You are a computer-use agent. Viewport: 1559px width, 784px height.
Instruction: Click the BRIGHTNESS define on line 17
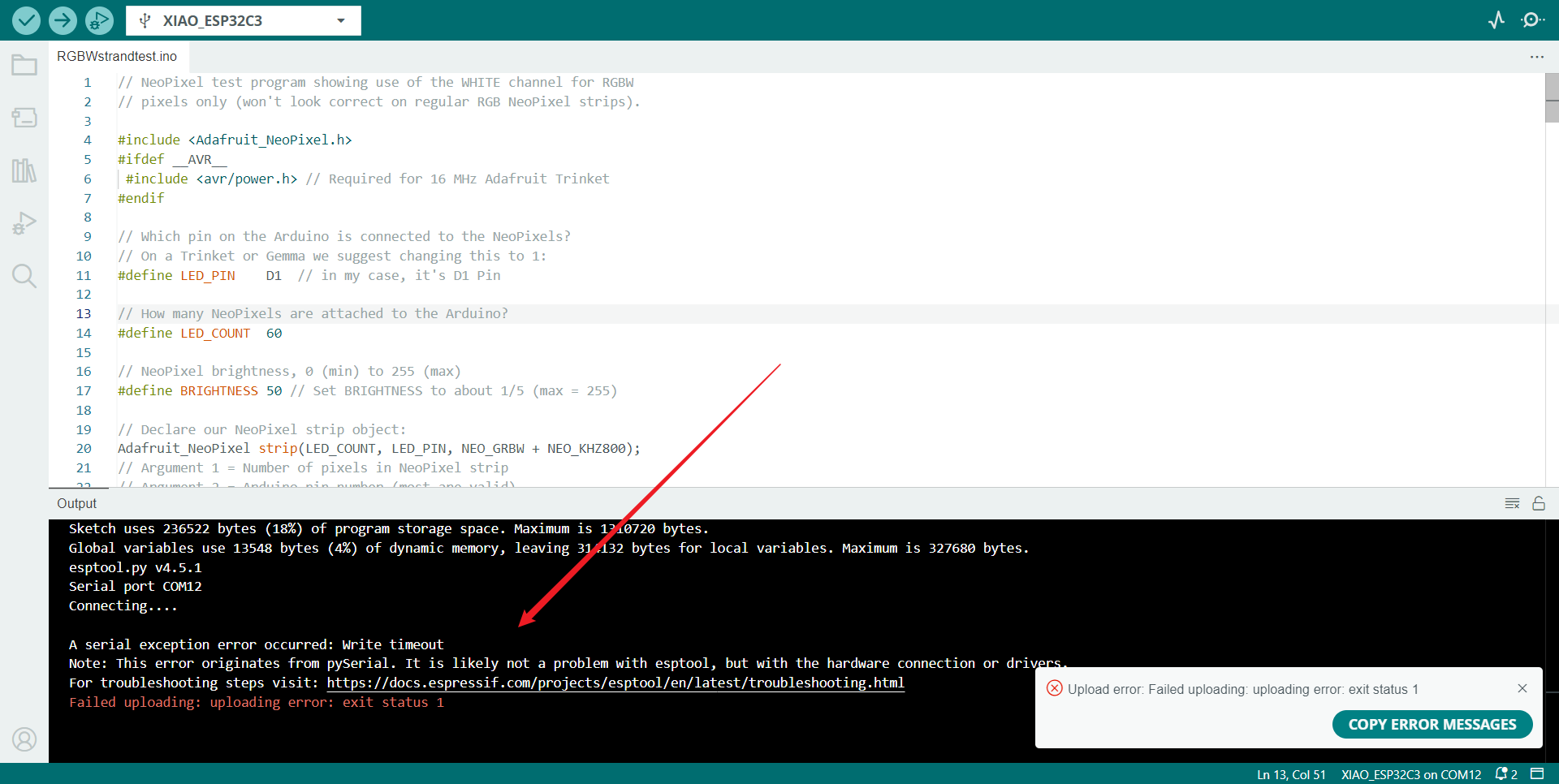(200, 390)
